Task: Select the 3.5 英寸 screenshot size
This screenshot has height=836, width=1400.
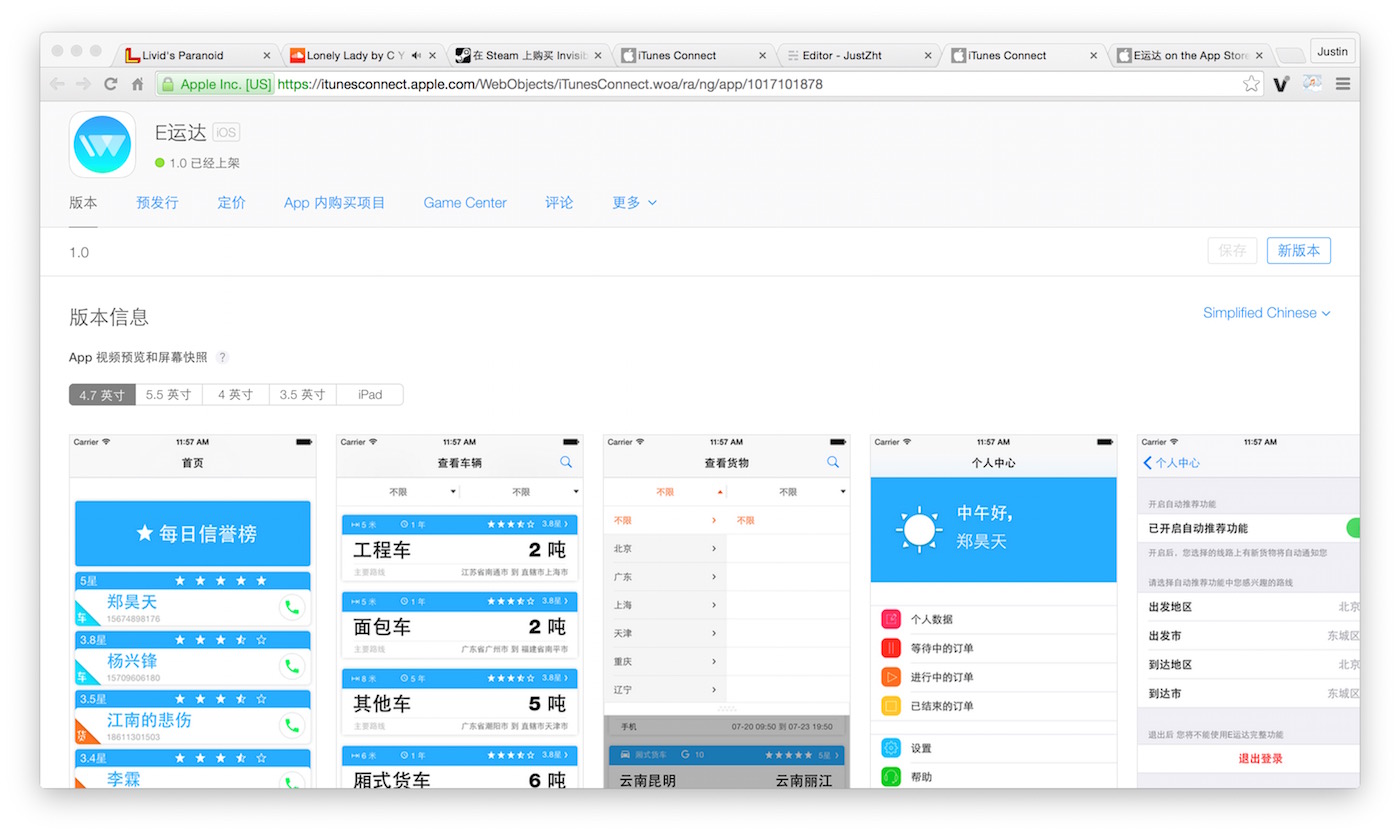Action: click(303, 395)
